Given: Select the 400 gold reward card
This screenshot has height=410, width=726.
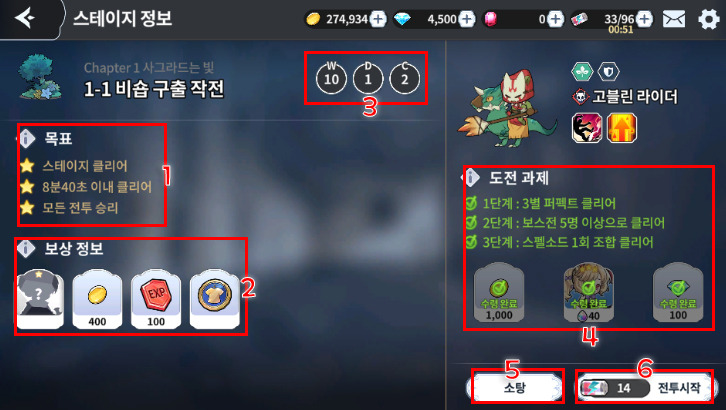Looking at the screenshot, I should (97, 299).
